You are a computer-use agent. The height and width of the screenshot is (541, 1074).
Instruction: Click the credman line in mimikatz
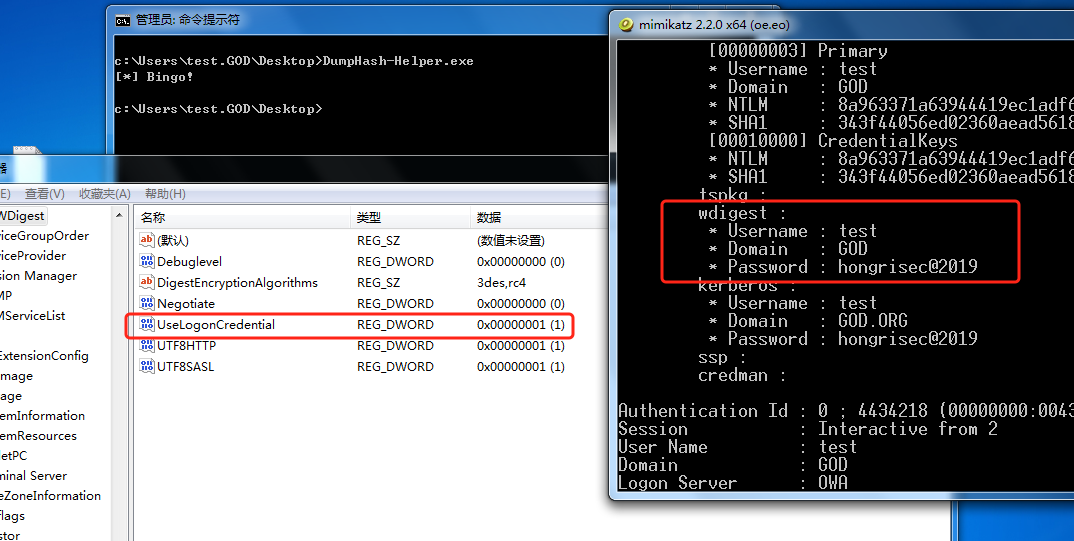tap(742, 375)
